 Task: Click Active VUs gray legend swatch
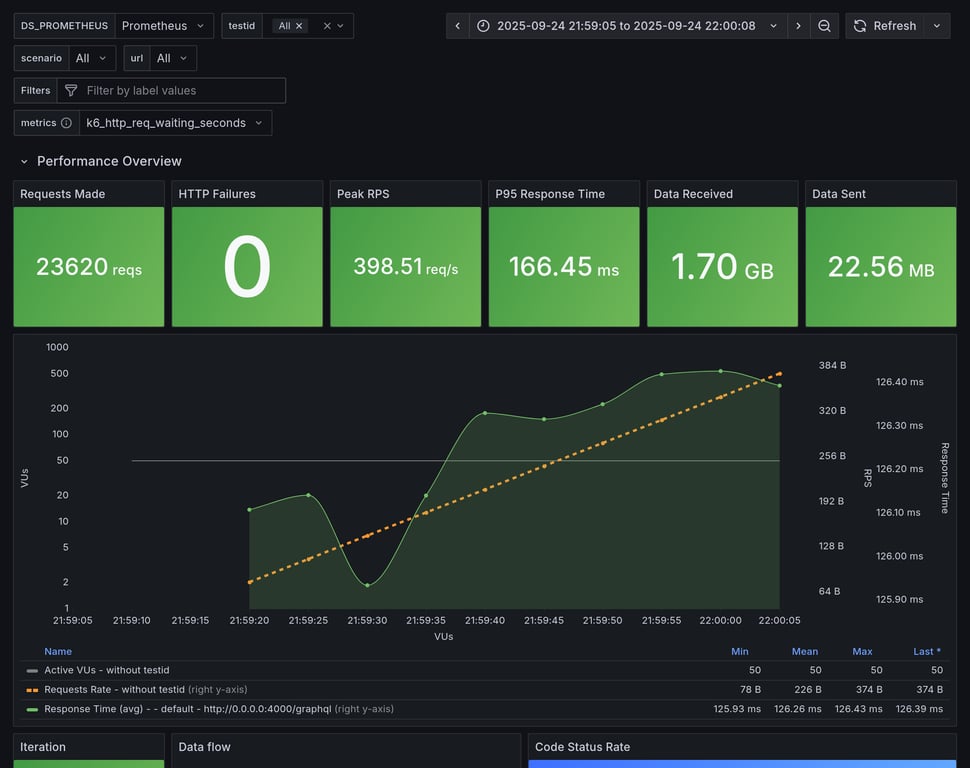tap(32, 670)
